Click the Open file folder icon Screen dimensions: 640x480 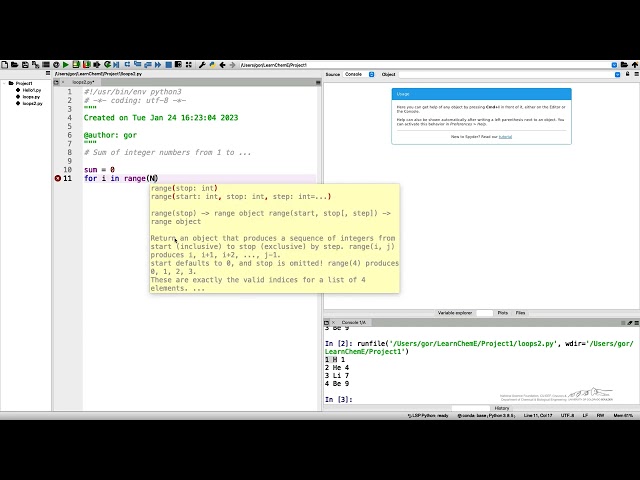tap(14, 64)
